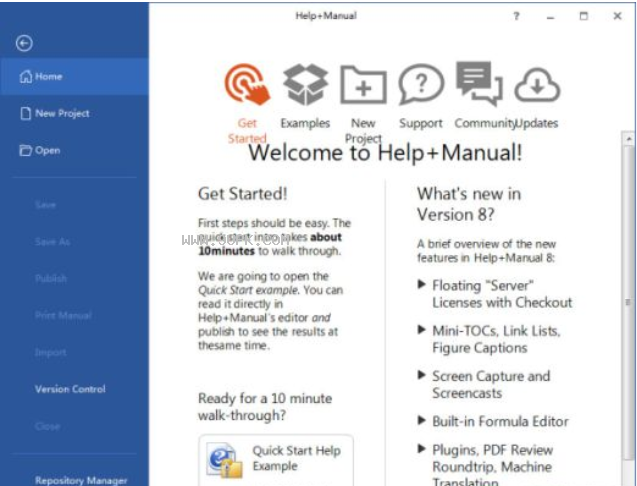Click the New Project page icon in sidebar
637x486 pixels.
(x=26, y=113)
